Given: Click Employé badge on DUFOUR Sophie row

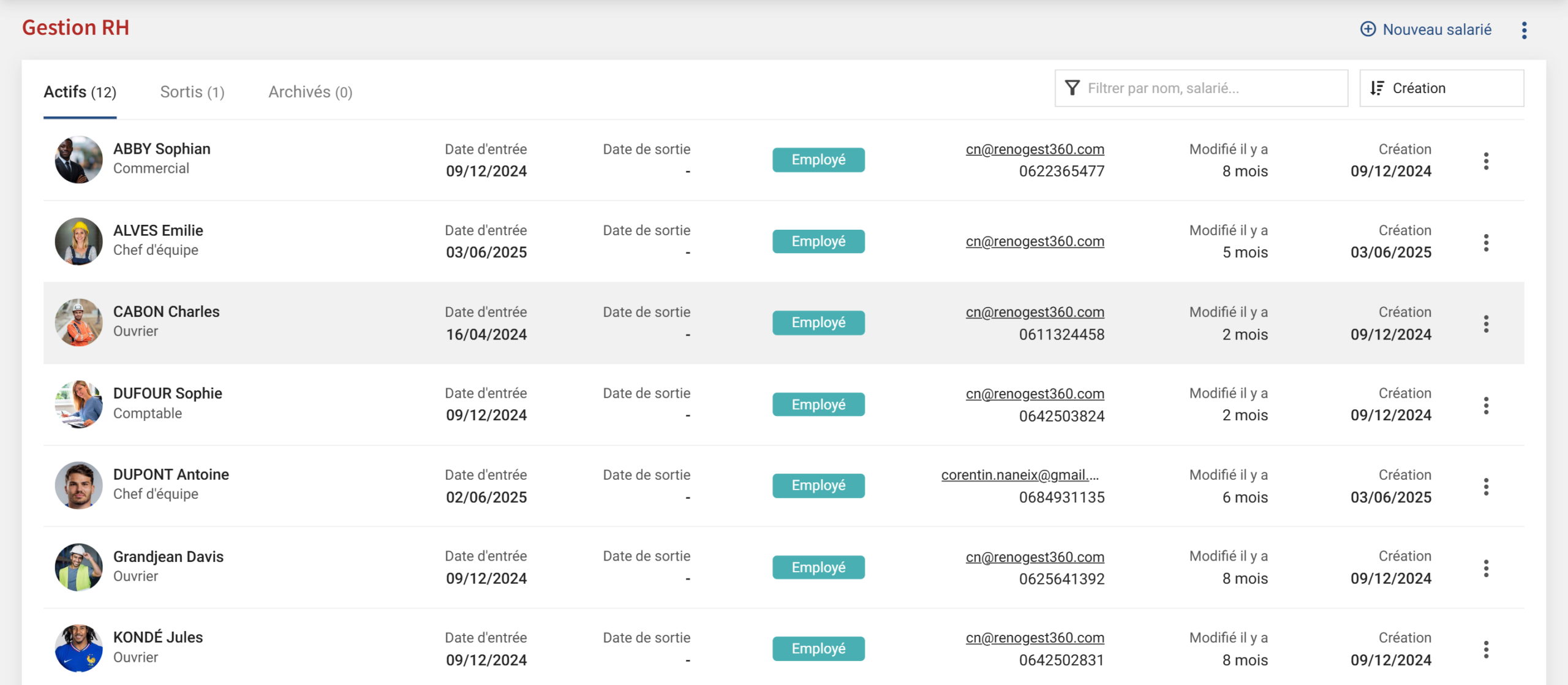Looking at the screenshot, I should coord(818,404).
